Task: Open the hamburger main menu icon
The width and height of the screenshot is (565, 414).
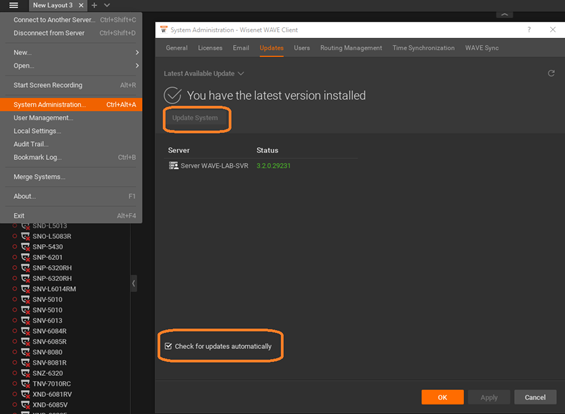Action: [x=13, y=5]
